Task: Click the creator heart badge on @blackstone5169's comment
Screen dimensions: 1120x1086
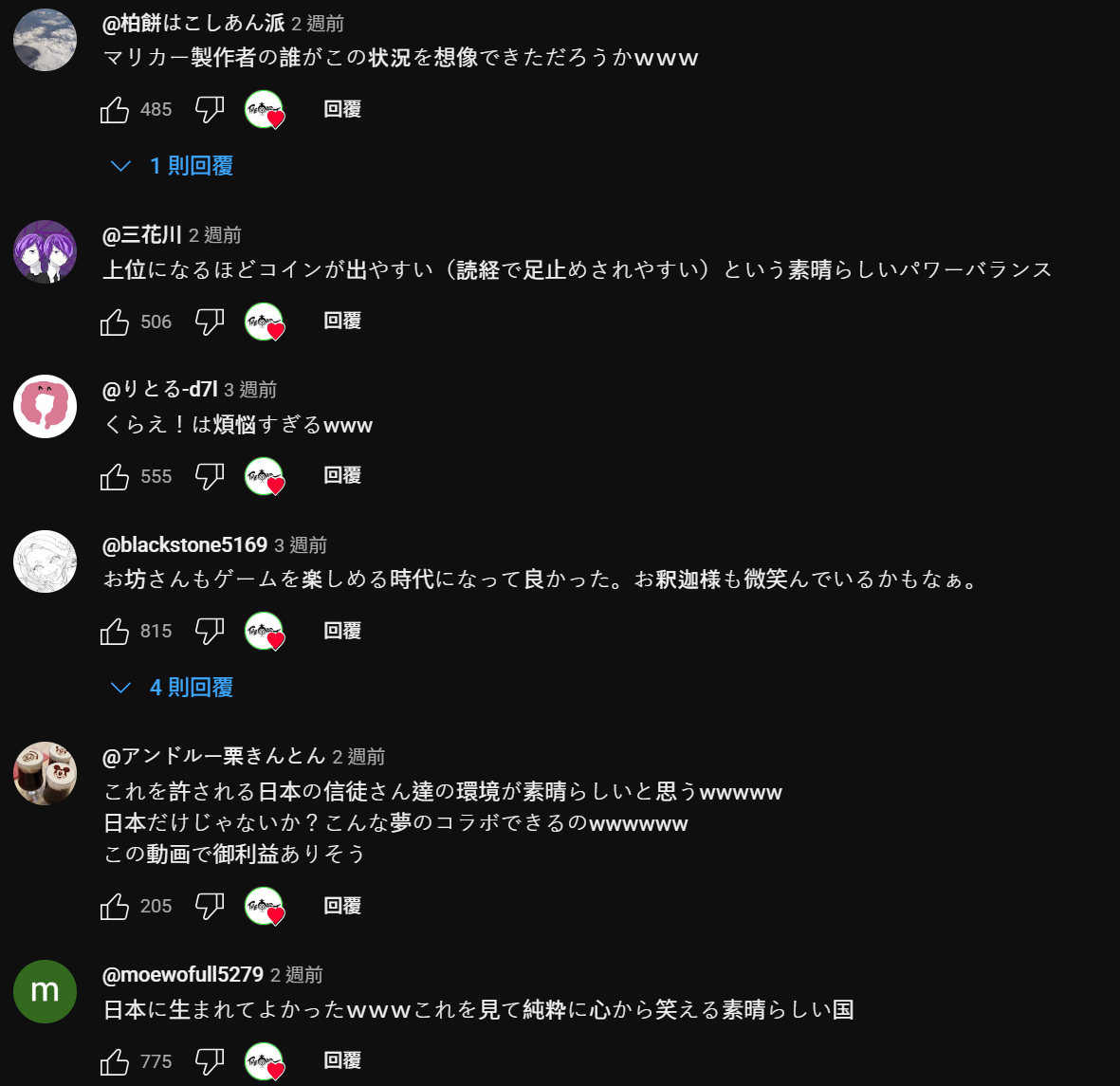Action: [265, 631]
